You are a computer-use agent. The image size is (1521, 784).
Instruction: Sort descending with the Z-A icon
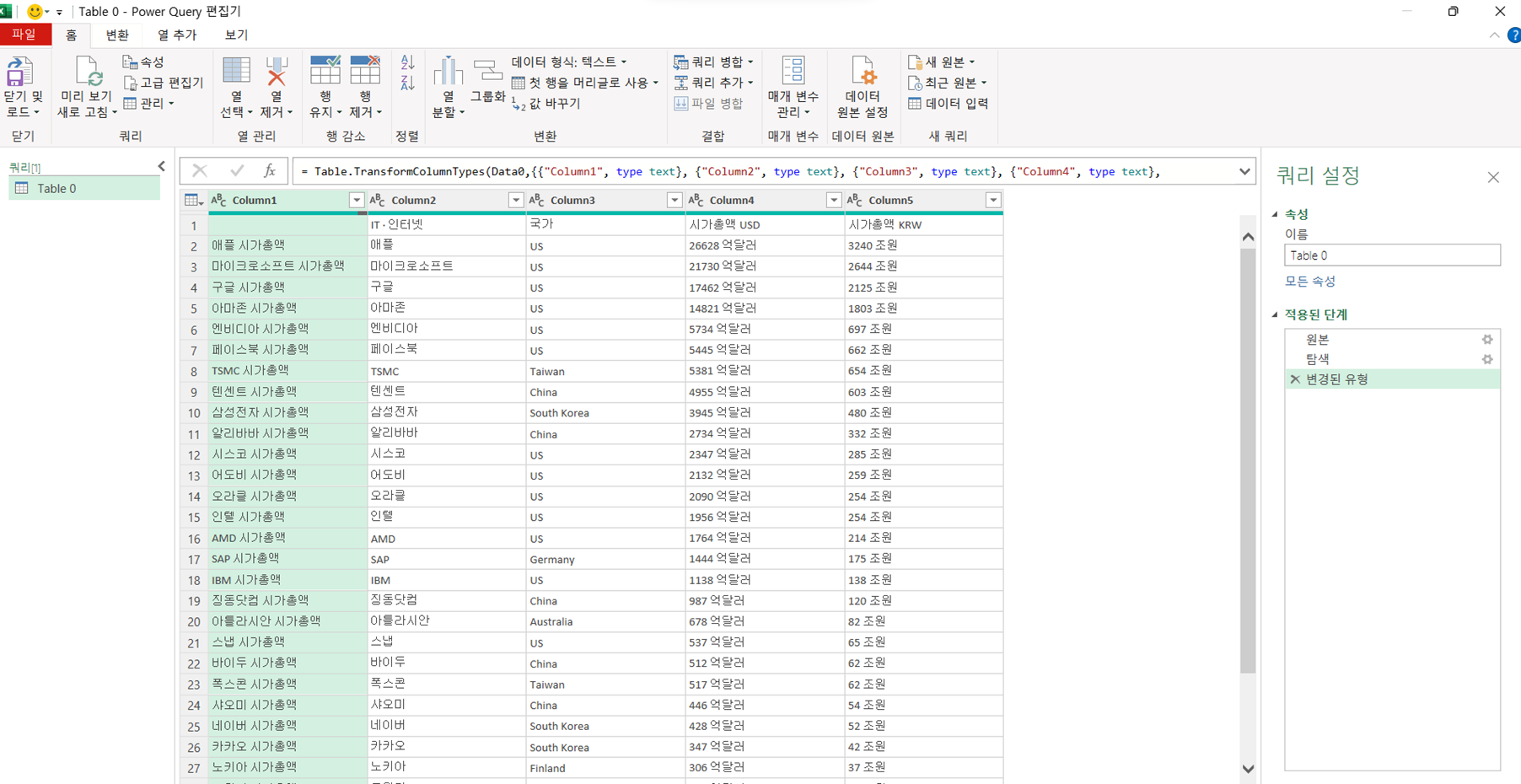click(407, 83)
